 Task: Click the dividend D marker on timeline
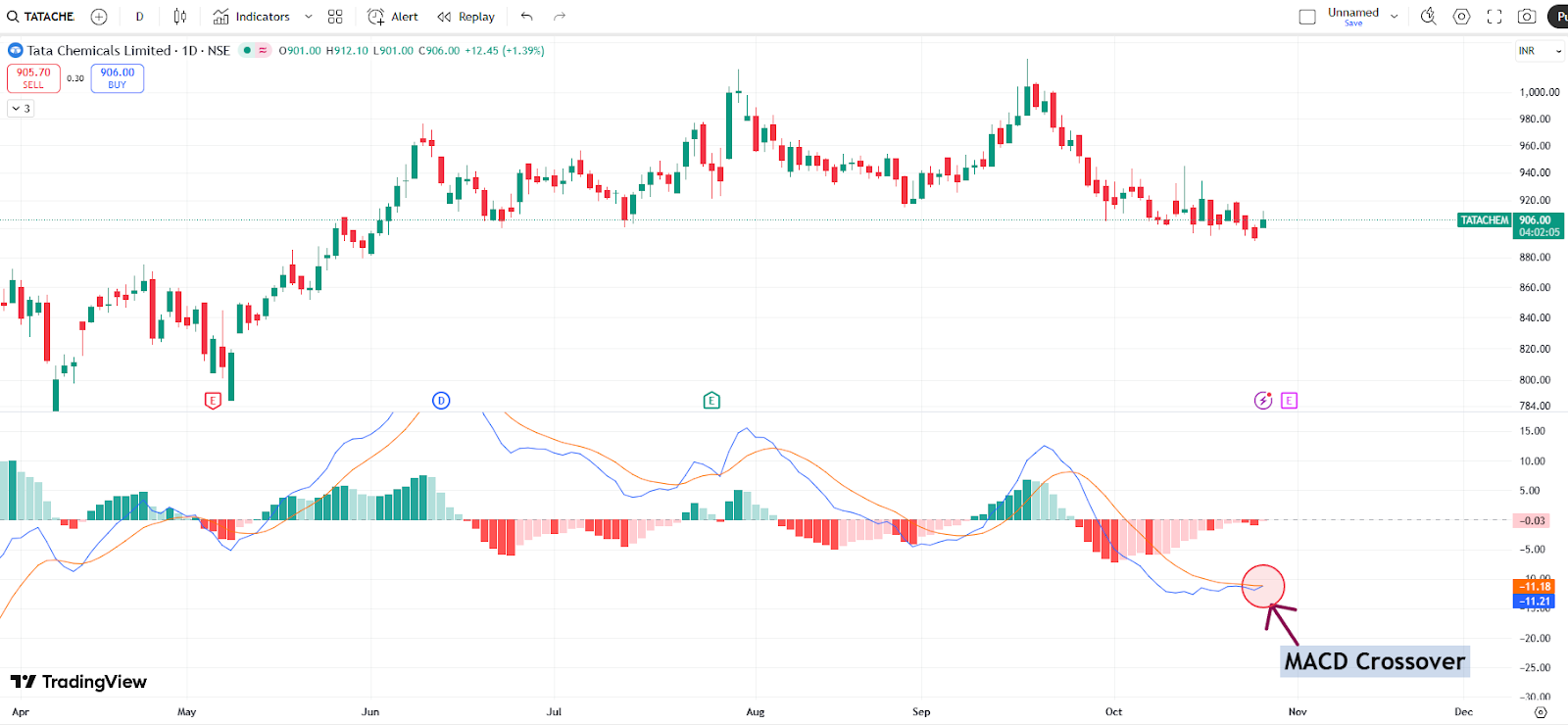click(x=441, y=400)
